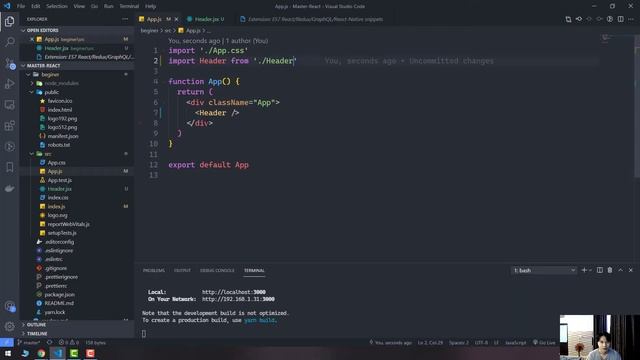The width and height of the screenshot is (640, 360).
Task: Open index.html in the public folder
Action: point(60,110)
